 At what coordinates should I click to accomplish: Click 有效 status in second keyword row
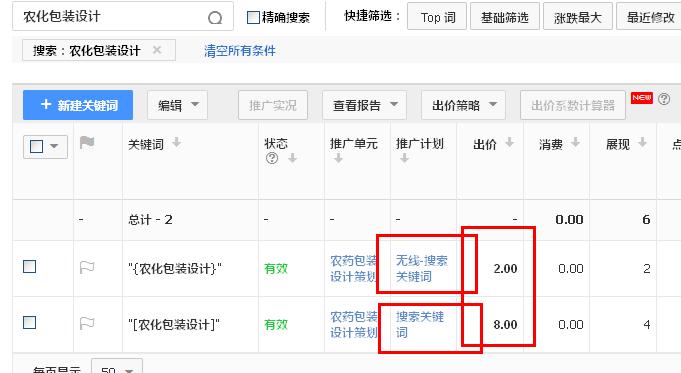coord(276,324)
